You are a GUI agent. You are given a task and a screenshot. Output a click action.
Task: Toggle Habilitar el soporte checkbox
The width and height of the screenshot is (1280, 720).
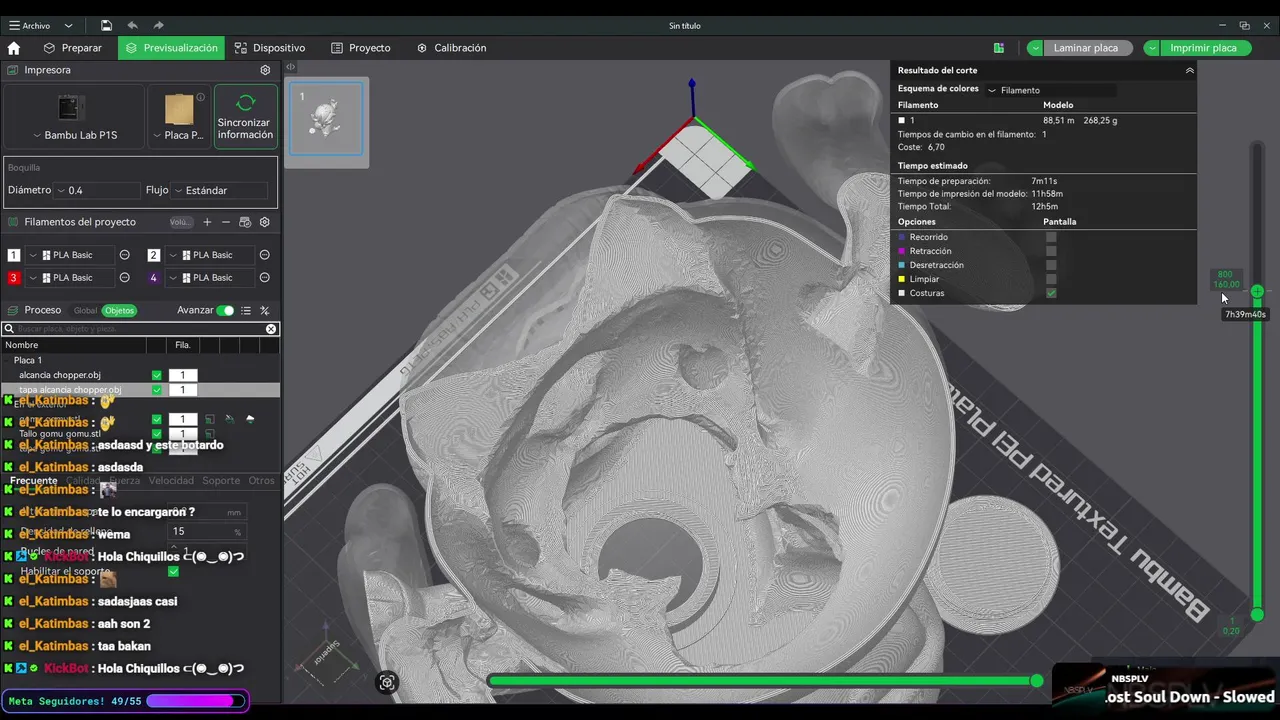173,571
